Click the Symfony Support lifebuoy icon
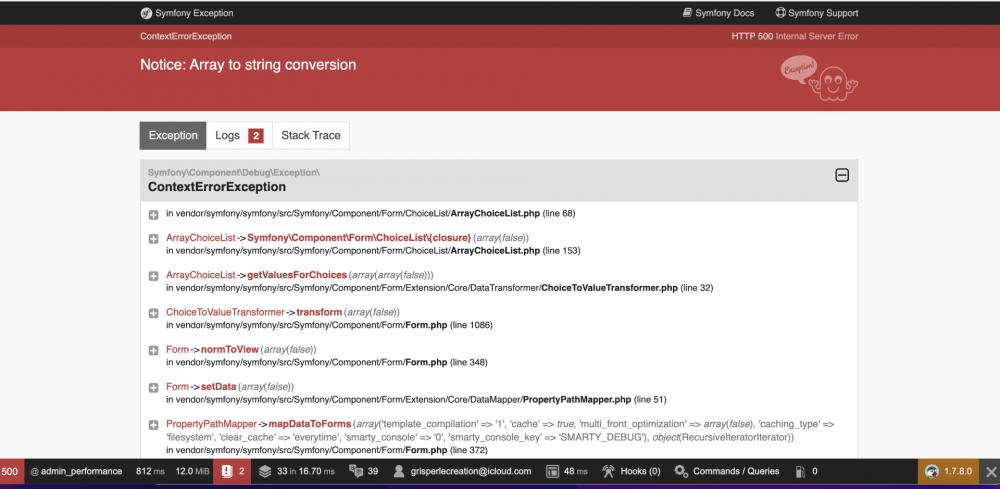This screenshot has height=489, width=1000. [x=780, y=13]
